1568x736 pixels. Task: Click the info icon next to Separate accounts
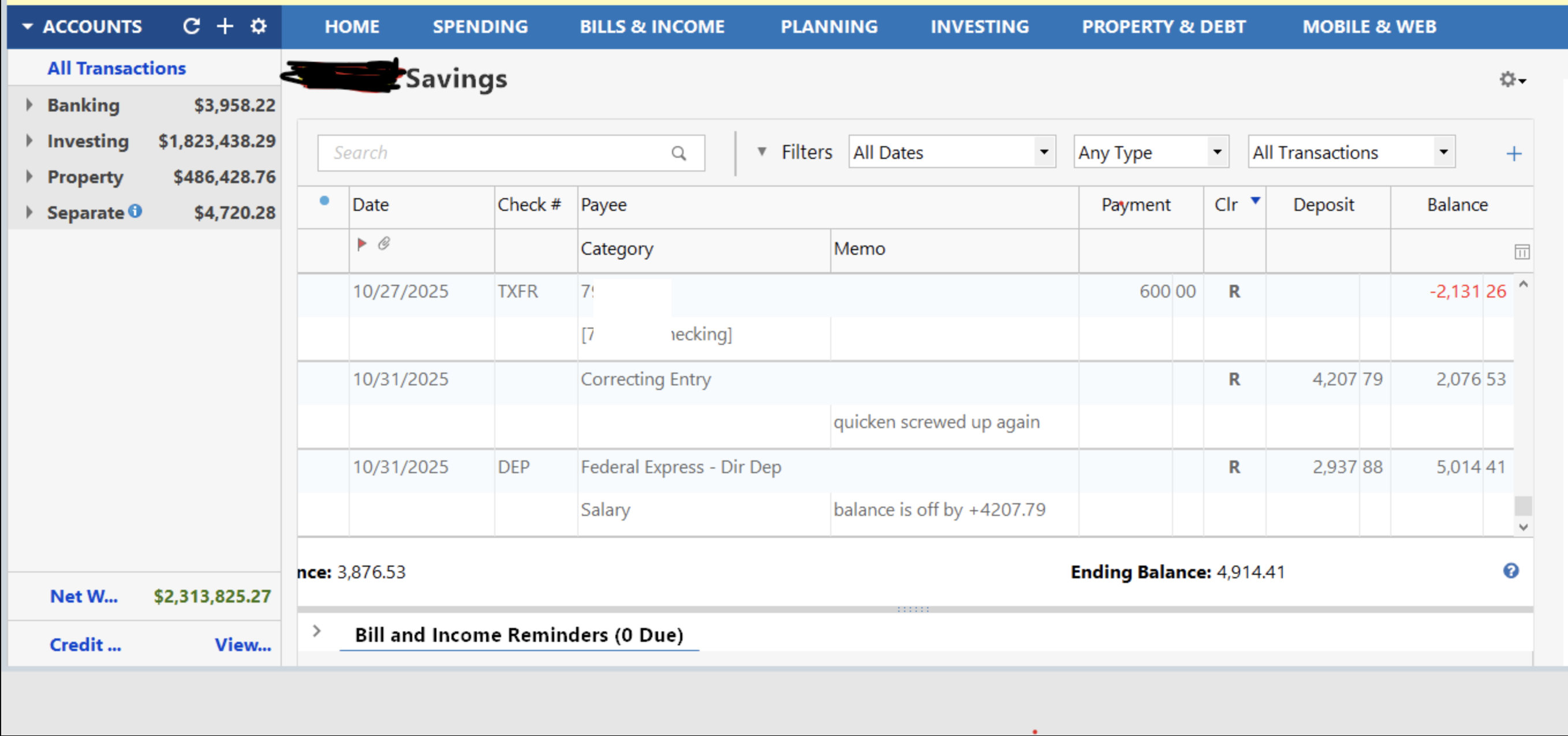136,211
